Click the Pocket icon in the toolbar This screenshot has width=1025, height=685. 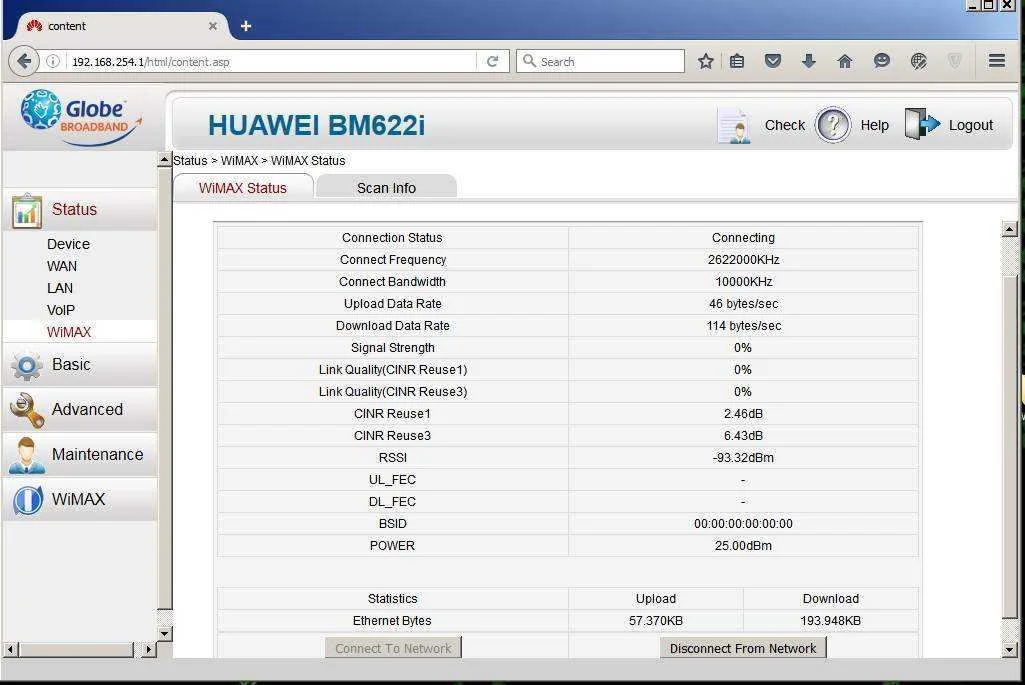coord(773,61)
